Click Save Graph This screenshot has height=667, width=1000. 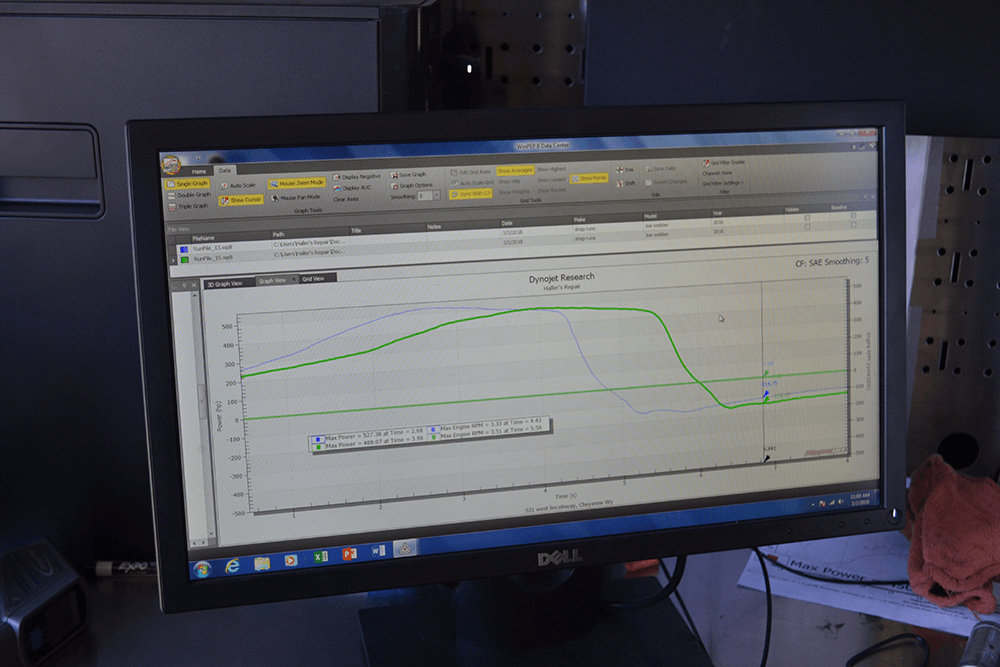[x=408, y=175]
